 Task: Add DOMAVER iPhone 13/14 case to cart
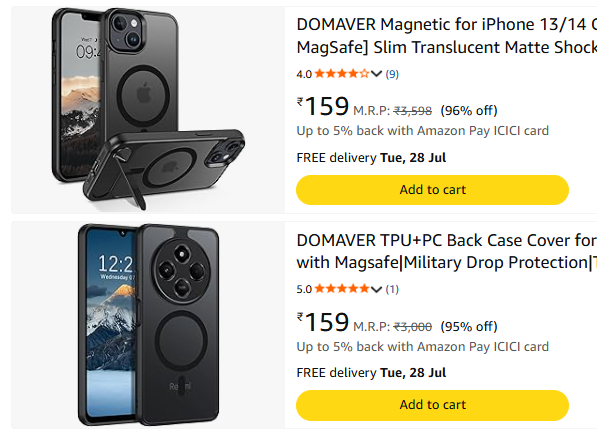432,190
